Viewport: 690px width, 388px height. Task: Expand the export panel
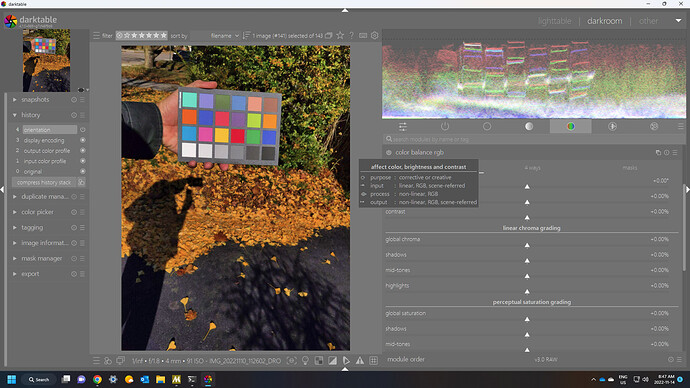pos(15,274)
